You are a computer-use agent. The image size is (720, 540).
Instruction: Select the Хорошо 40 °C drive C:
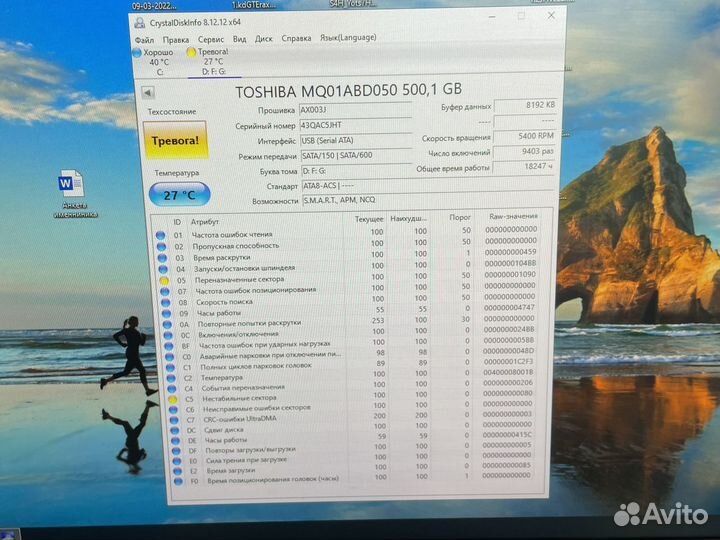tap(156, 59)
